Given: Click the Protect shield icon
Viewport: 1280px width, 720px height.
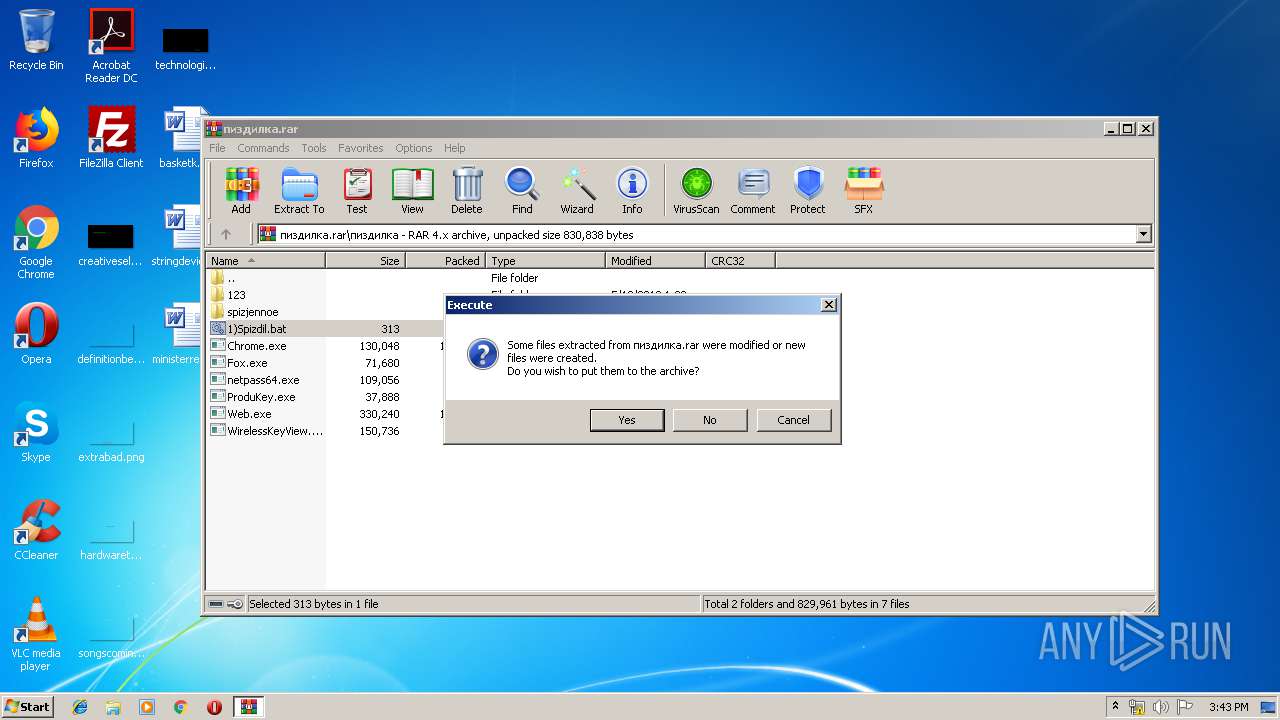Looking at the screenshot, I should [x=808, y=191].
